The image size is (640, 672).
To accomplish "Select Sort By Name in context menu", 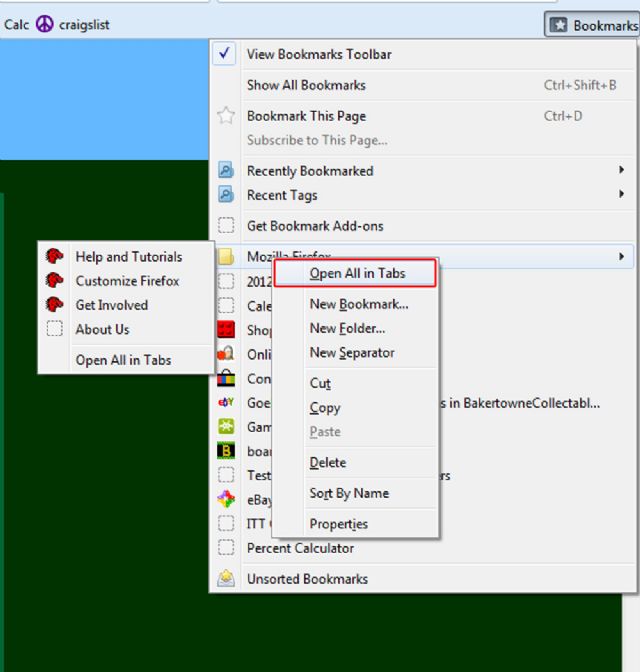I will pyautogui.click(x=349, y=493).
